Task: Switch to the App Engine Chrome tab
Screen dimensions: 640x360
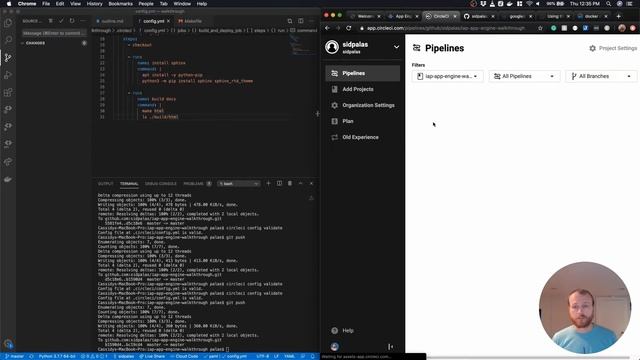Action: click(403, 16)
